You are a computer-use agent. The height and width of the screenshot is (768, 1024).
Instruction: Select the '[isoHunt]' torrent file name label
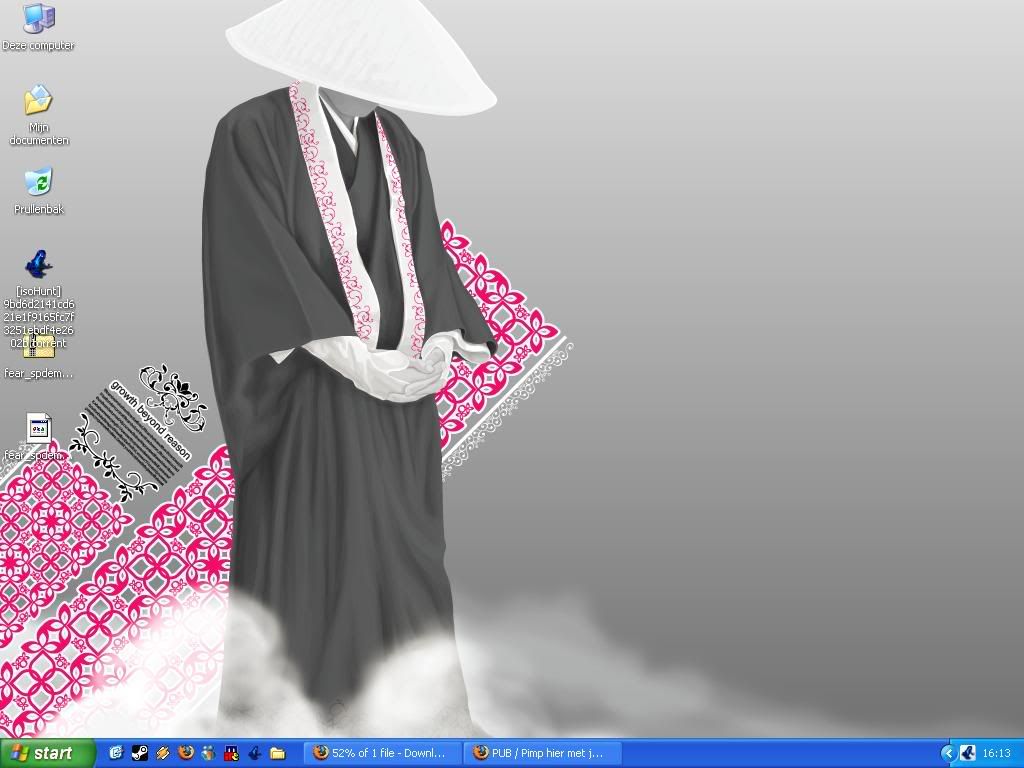39,317
